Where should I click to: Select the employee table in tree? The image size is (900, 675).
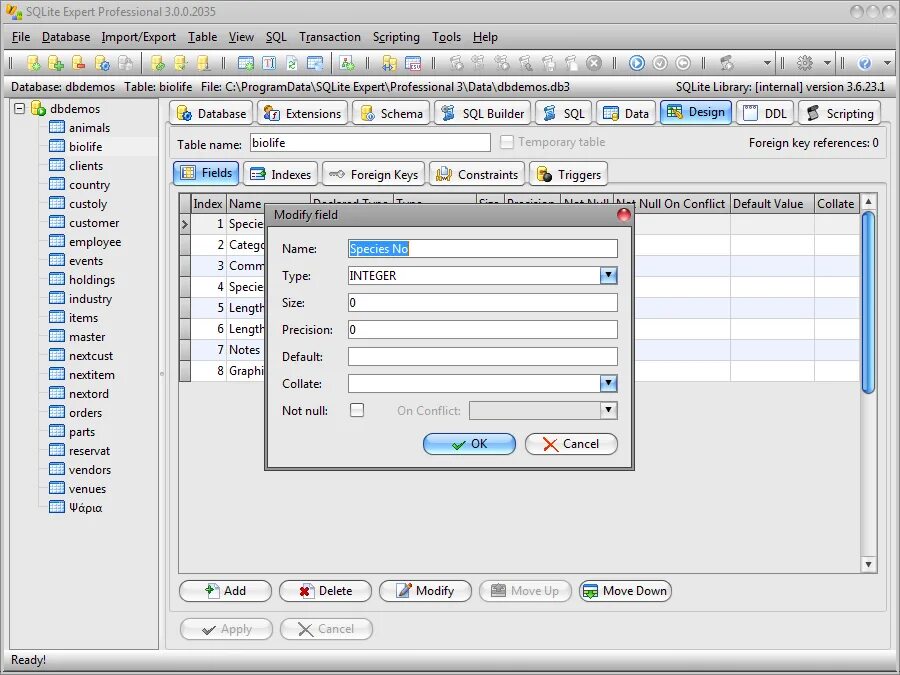95,242
